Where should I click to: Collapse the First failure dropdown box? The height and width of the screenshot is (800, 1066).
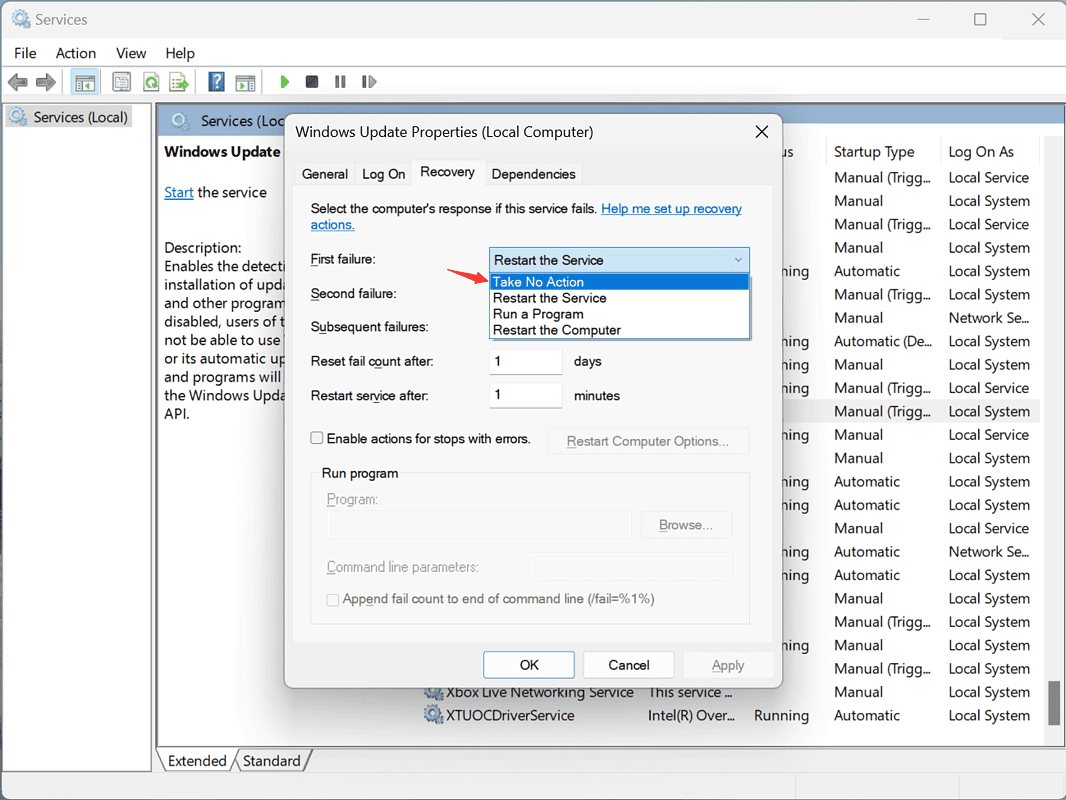point(619,260)
